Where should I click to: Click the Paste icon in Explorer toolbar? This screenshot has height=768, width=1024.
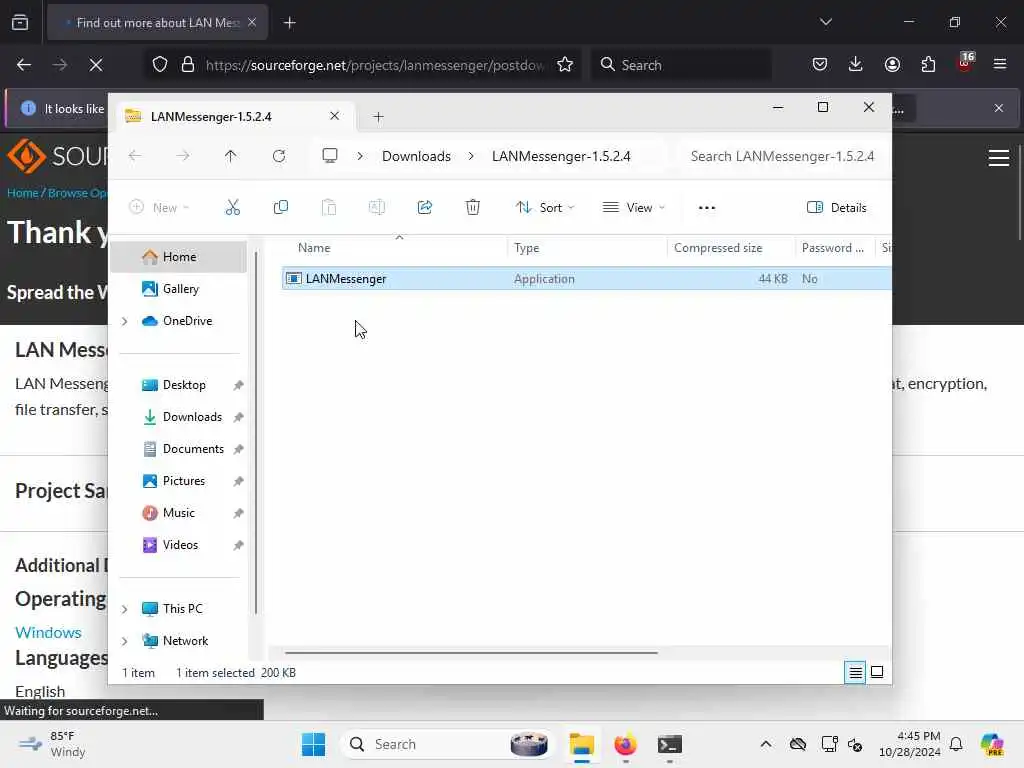(328, 208)
